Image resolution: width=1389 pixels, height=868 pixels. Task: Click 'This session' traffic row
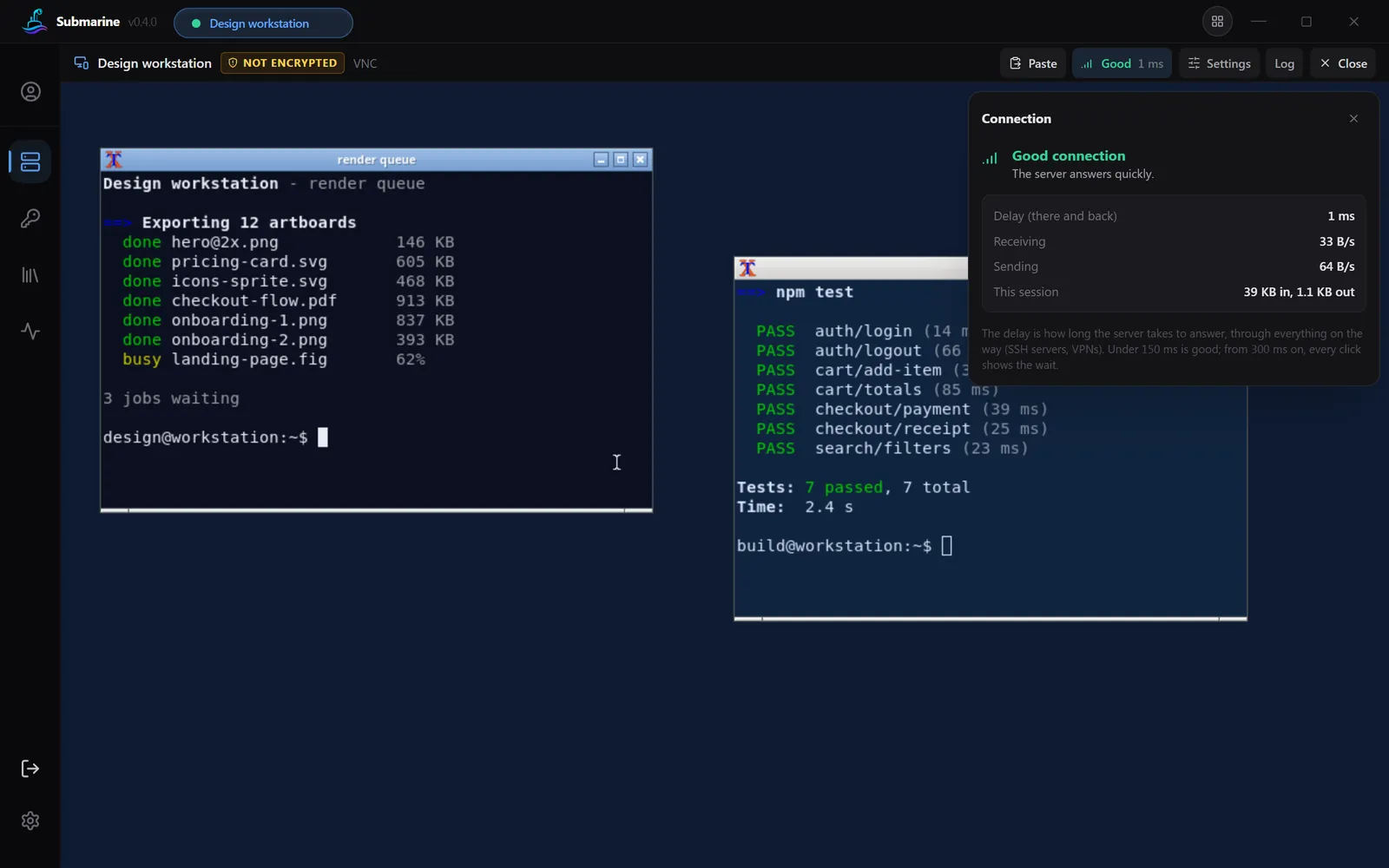(1174, 292)
